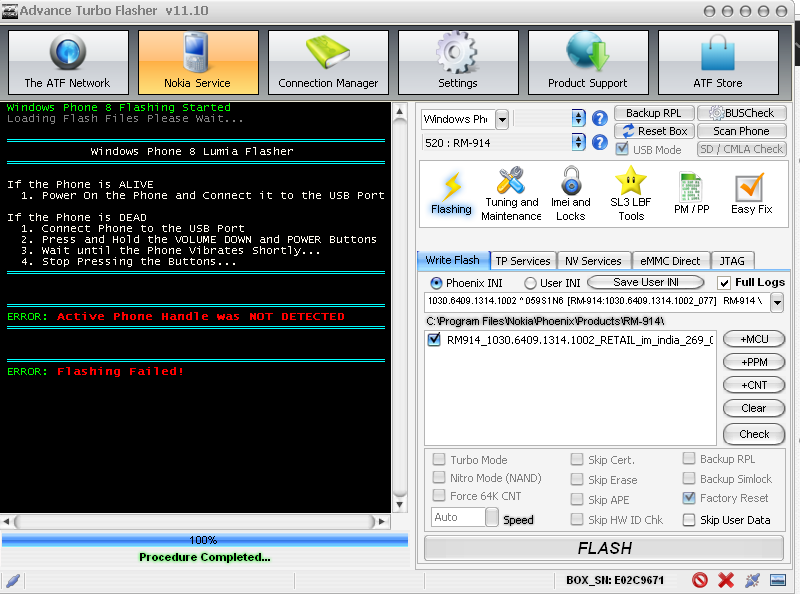800x594 pixels.
Task: Open the PM / PP section
Action: [691, 194]
